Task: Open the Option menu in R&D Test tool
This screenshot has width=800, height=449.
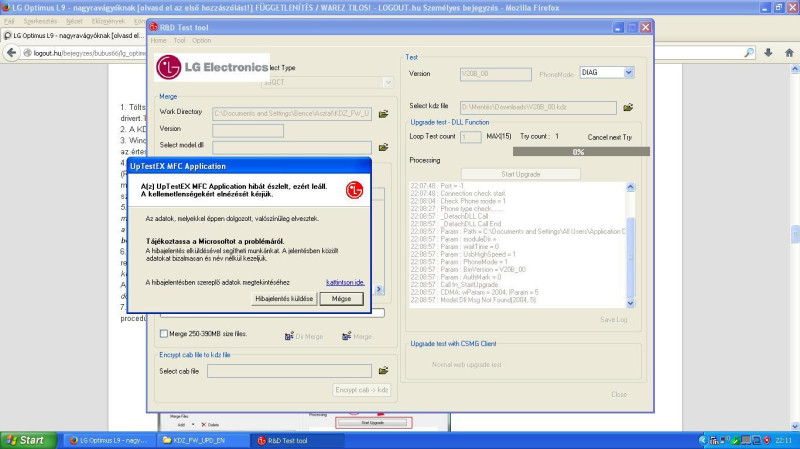Action: [202, 40]
